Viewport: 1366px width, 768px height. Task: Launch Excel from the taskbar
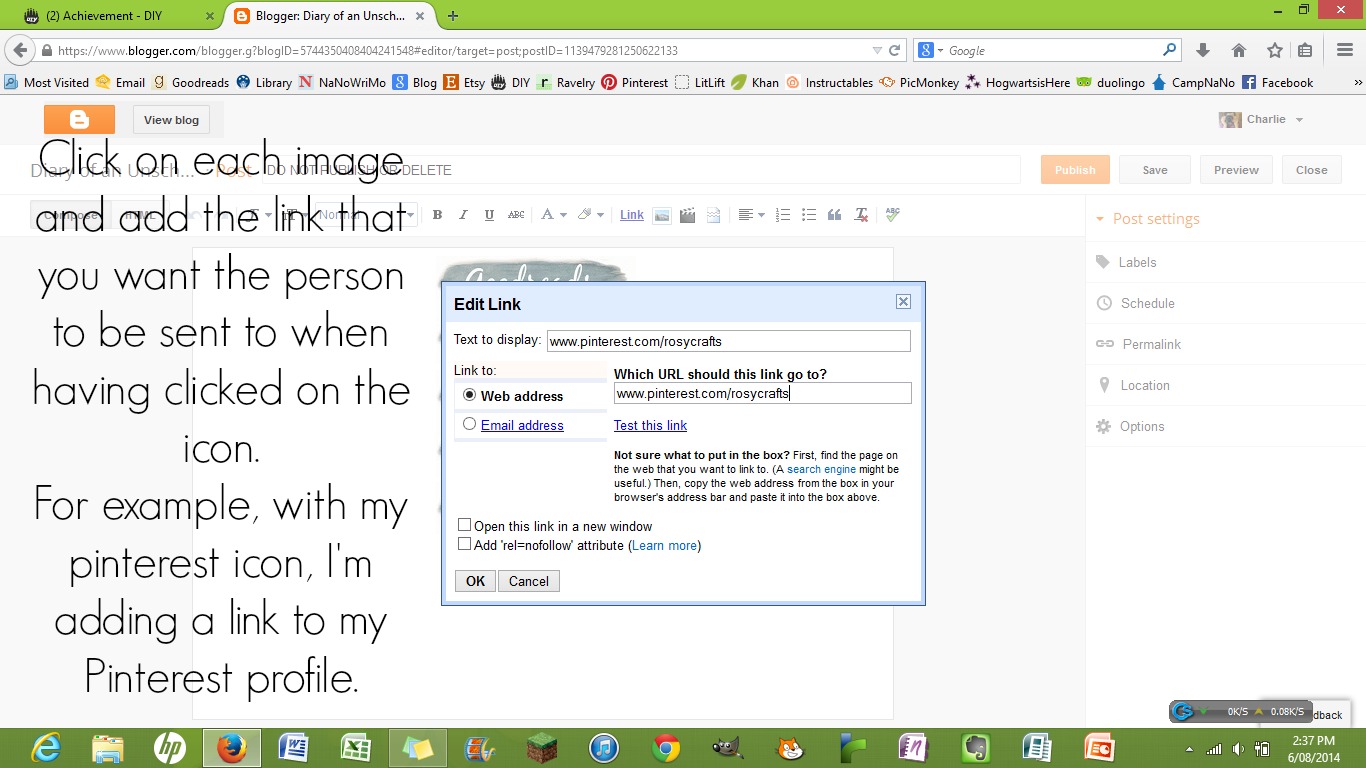pos(356,748)
